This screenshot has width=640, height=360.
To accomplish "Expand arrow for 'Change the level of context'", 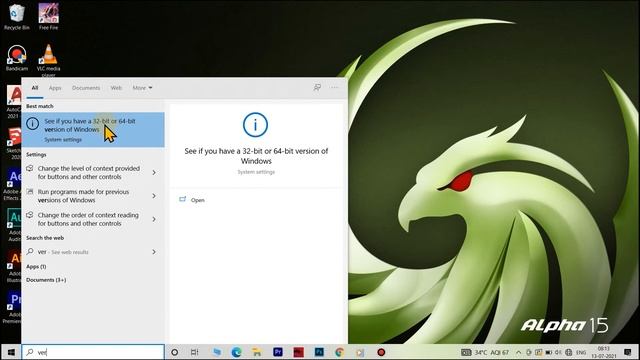I will tap(154, 173).
